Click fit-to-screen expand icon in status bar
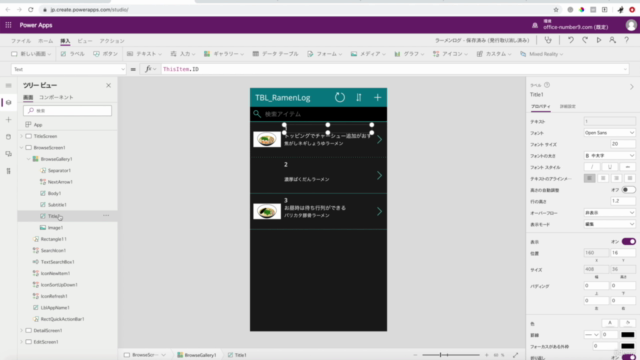Screen dimensions: 640x360 516,355
